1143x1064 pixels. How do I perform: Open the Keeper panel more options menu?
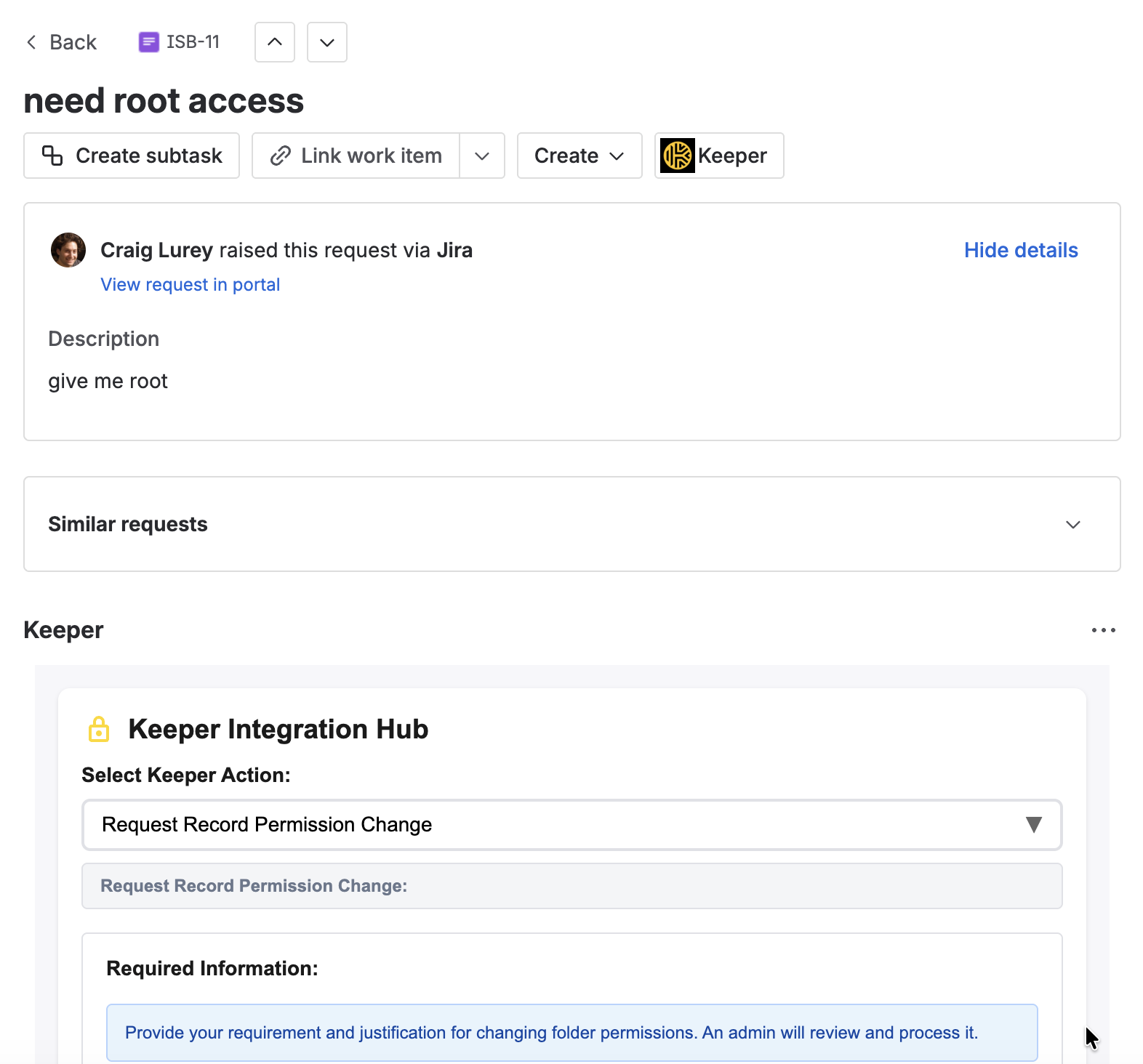1103,630
